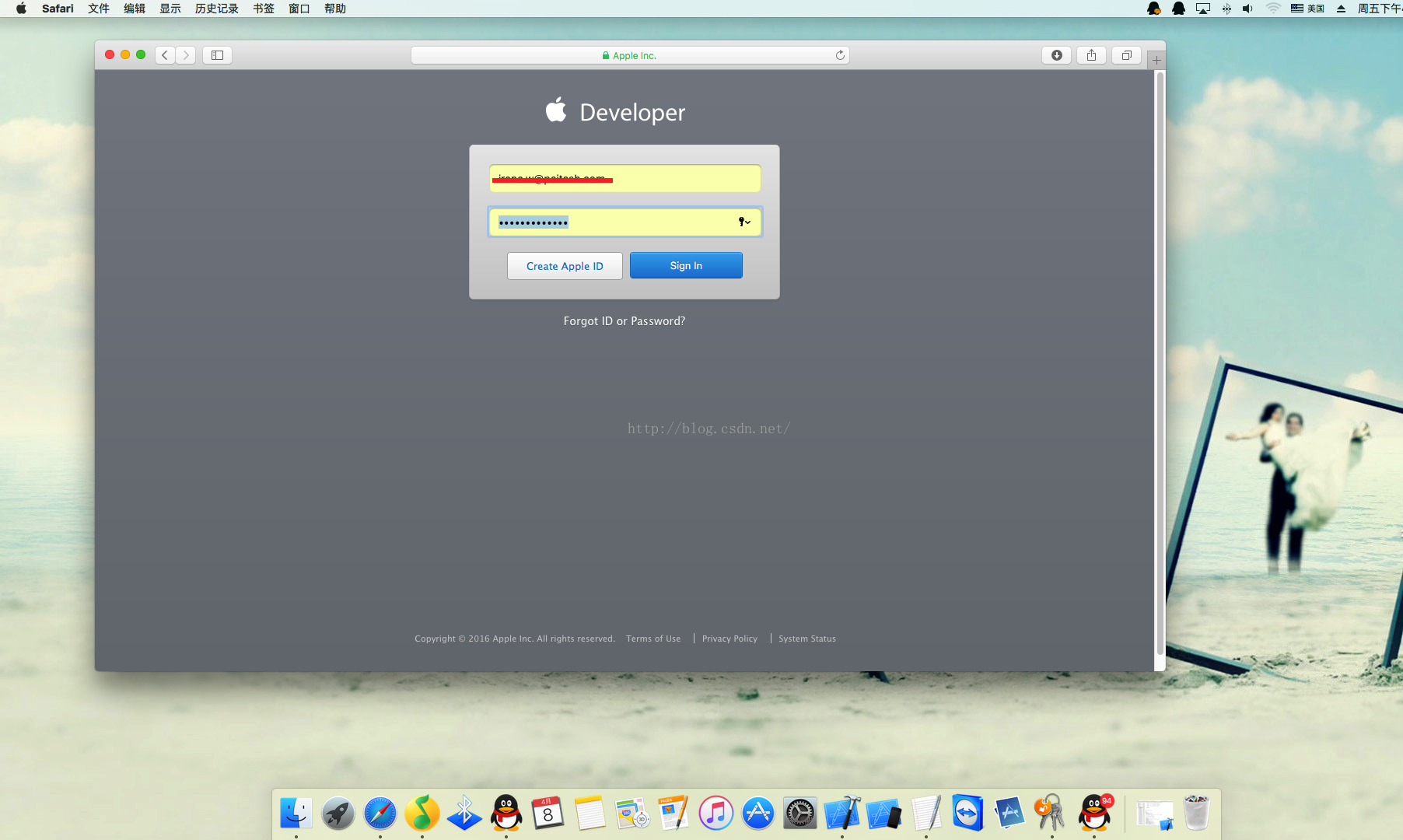The height and width of the screenshot is (840, 1403).
Task: Open TextEdit from the Dock
Action: 926,814
